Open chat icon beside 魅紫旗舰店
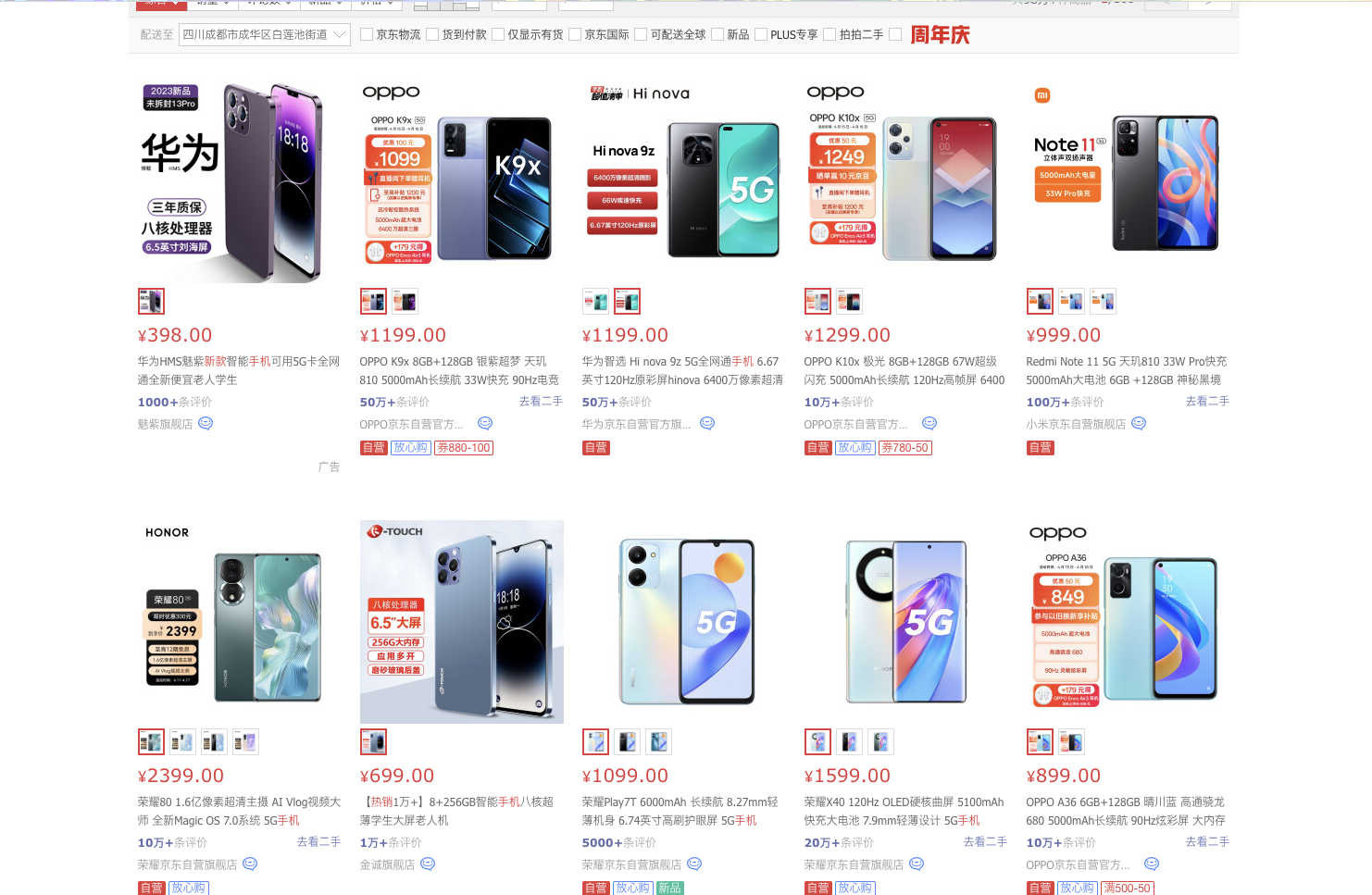This screenshot has width=1372, height=895. [x=206, y=423]
